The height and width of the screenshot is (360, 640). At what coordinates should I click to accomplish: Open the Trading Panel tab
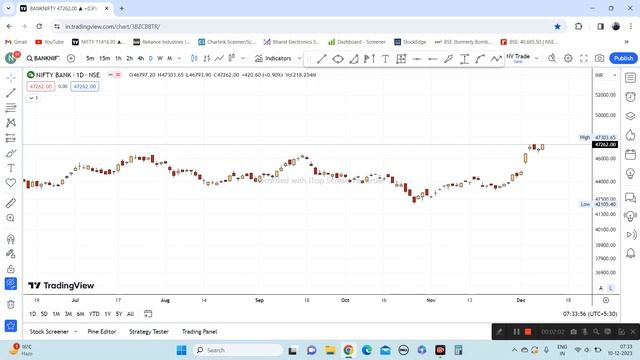(199, 332)
